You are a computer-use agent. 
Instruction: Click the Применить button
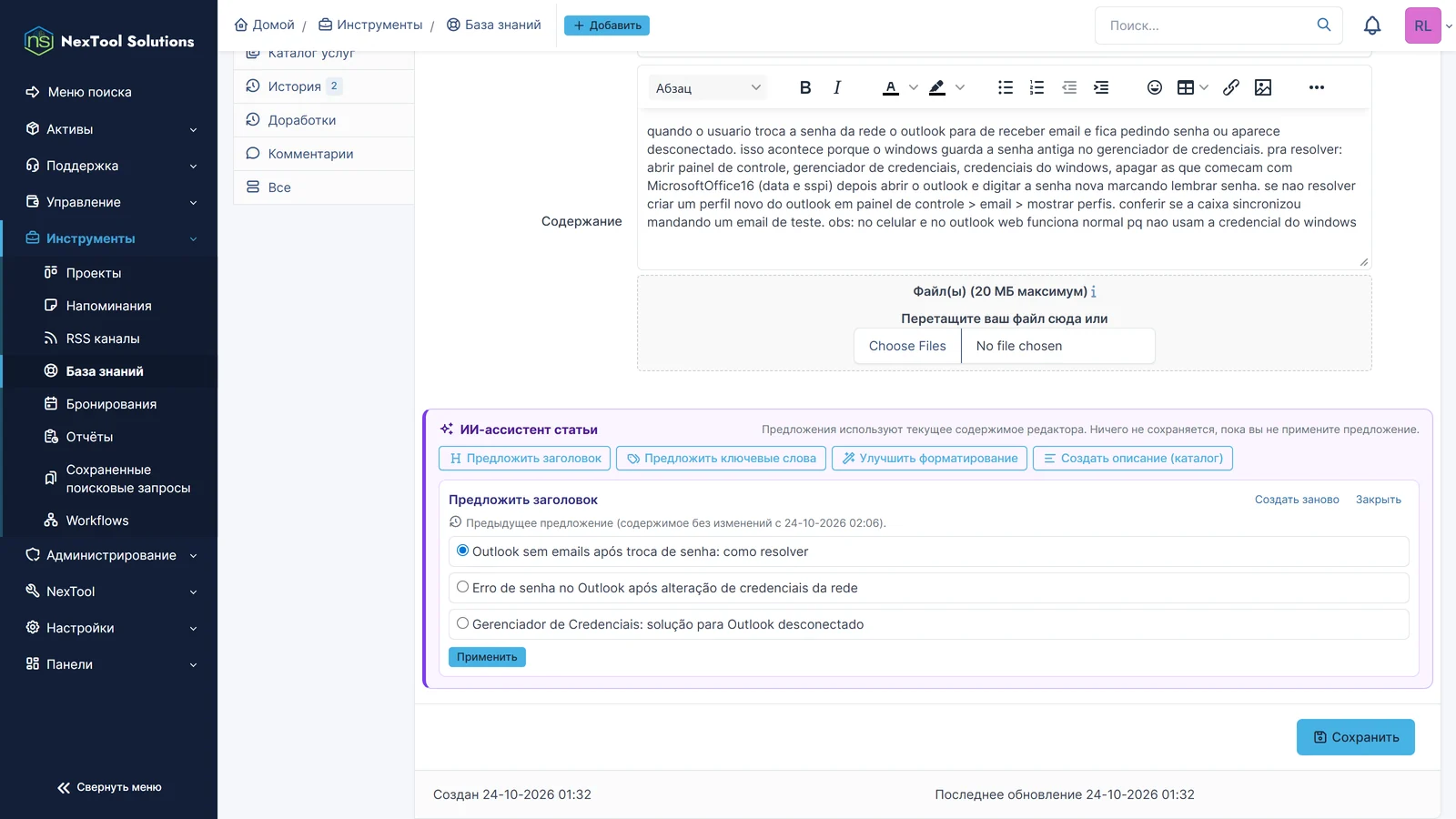(487, 657)
